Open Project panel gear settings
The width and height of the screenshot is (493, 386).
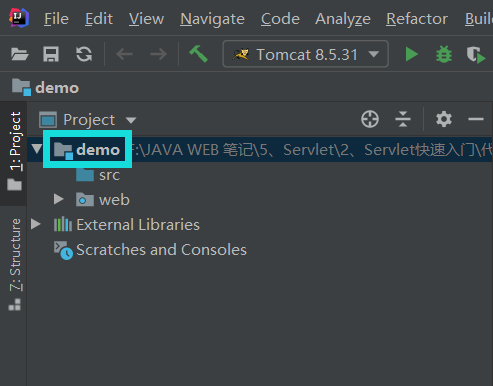444,119
